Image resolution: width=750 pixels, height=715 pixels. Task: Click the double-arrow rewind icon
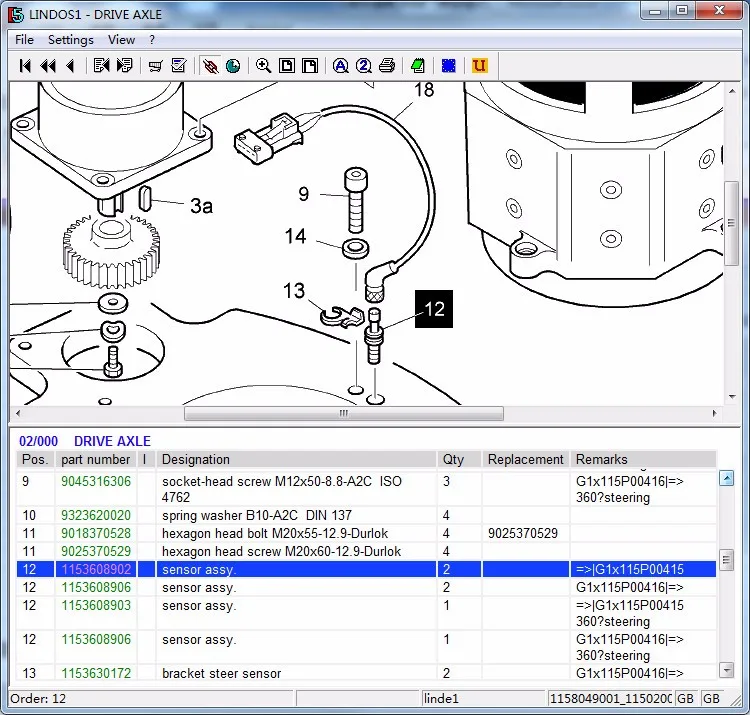[48, 66]
